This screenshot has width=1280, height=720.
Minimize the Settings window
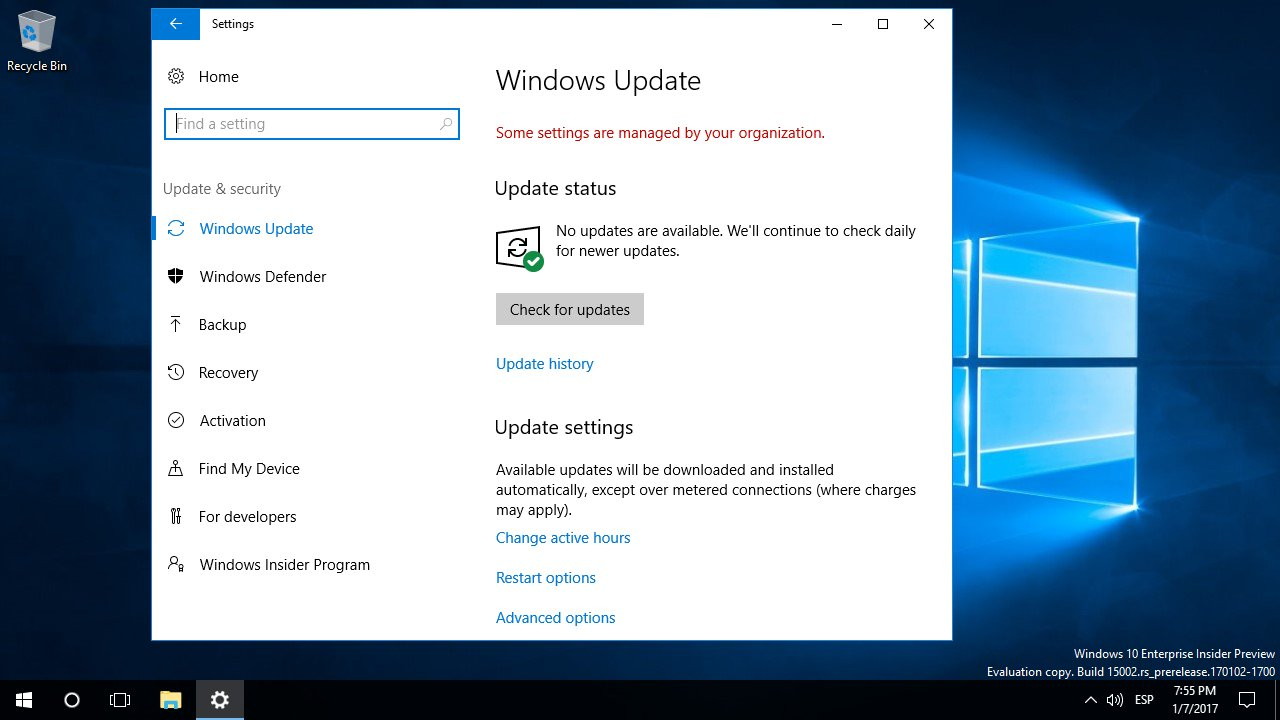(x=837, y=24)
